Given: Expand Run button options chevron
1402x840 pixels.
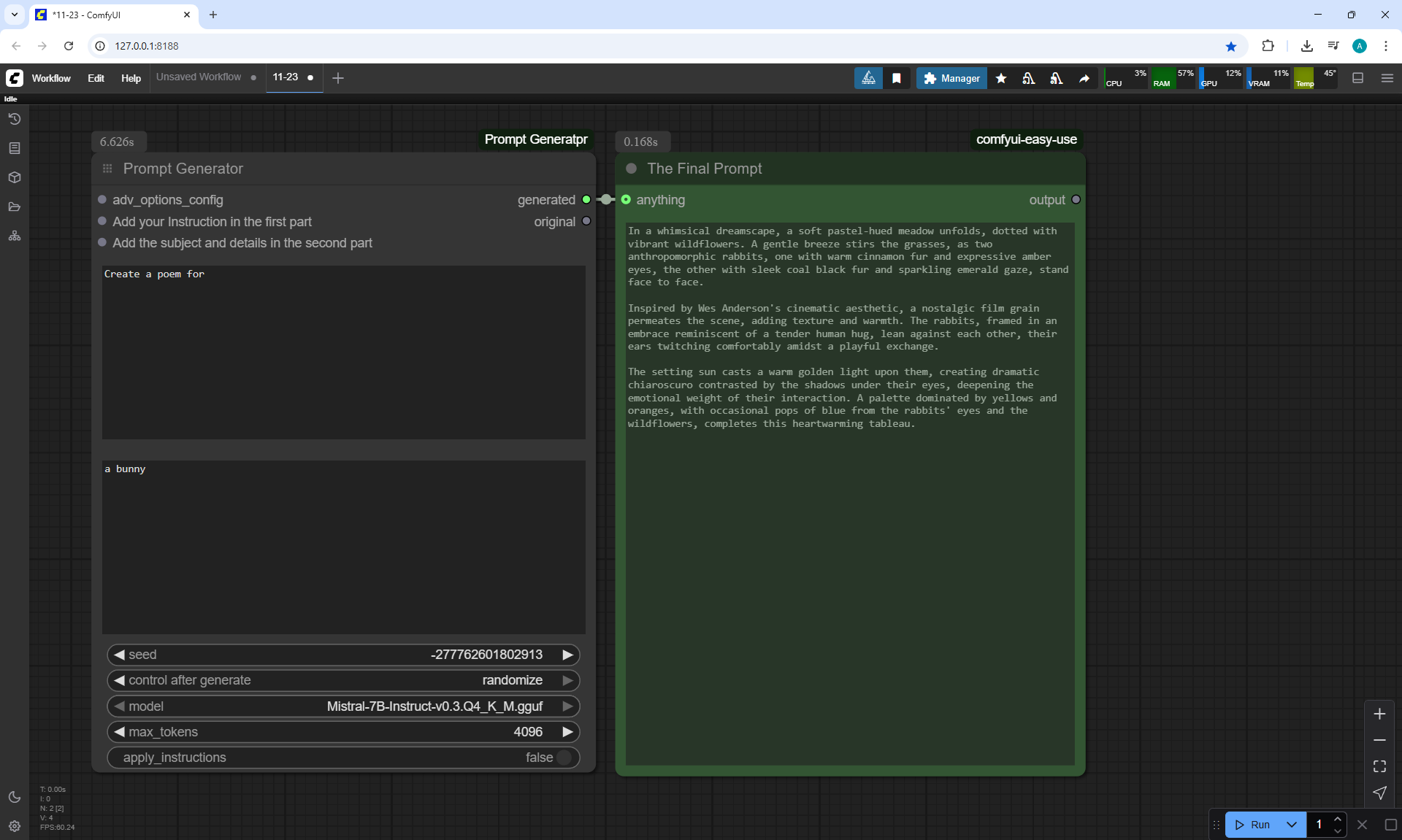Looking at the screenshot, I should (1292, 825).
